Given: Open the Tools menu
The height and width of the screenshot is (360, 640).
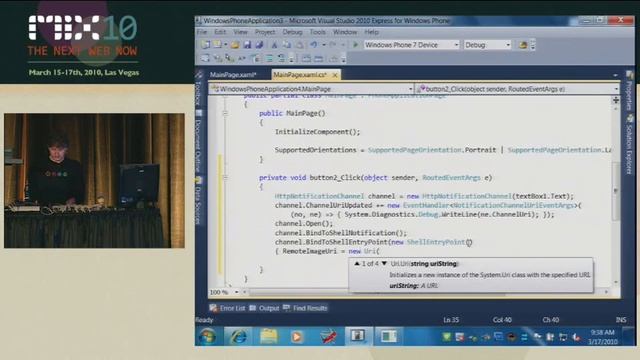Looking at the screenshot, I should (x=318, y=32).
